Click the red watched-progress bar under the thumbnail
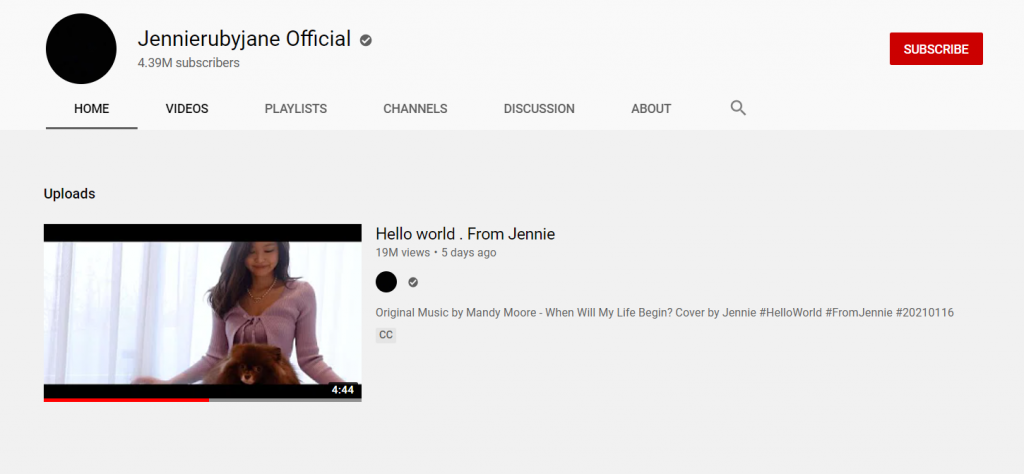 click(126, 400)
